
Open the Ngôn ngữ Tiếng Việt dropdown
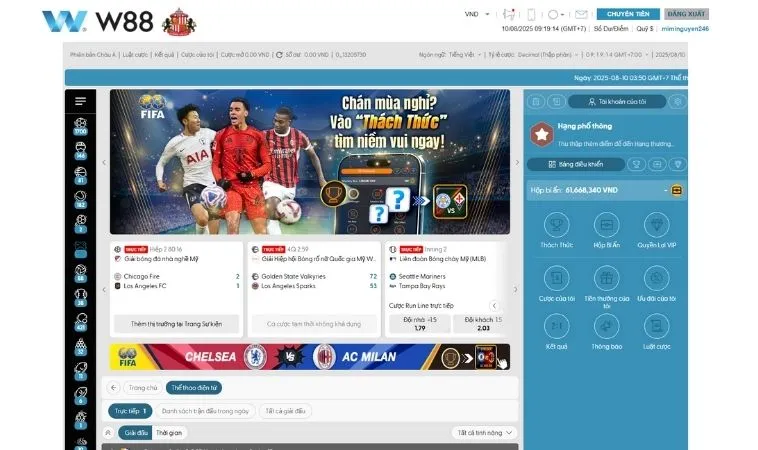pos(450,55)
